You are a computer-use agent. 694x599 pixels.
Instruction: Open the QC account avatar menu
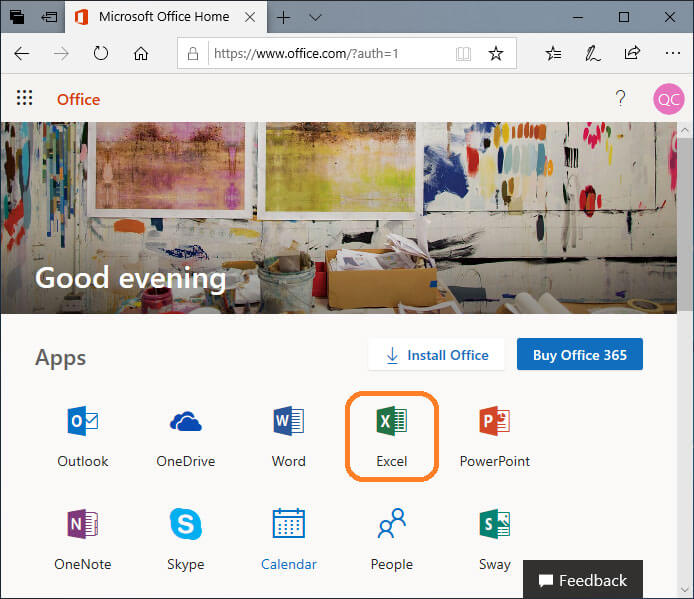[668, 99]
